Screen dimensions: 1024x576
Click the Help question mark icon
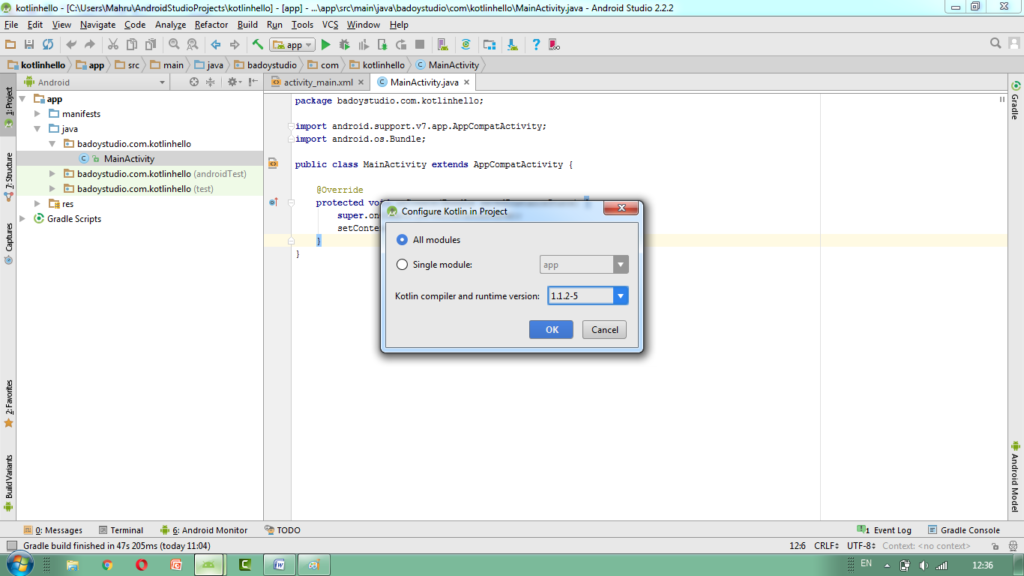[536, 44]
